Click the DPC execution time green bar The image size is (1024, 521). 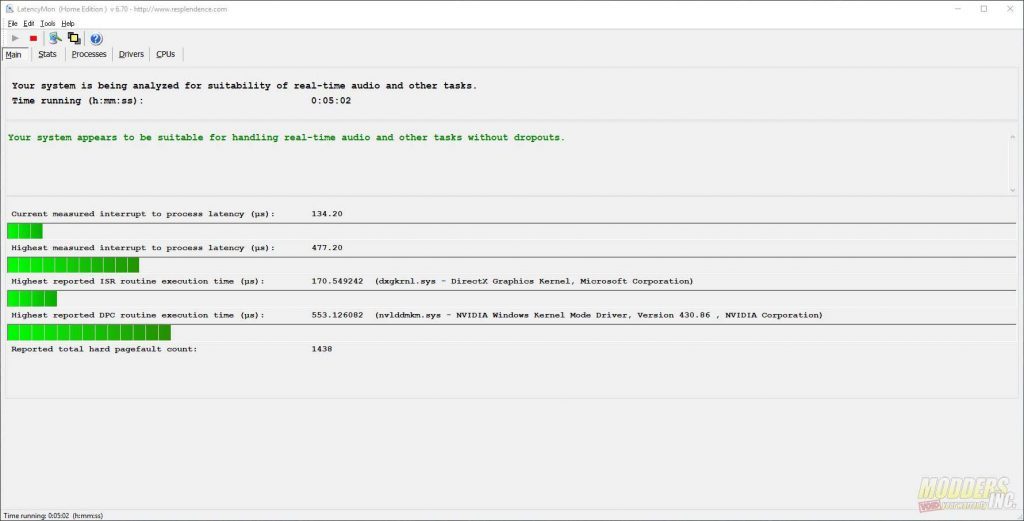click(x=89, y=332)
